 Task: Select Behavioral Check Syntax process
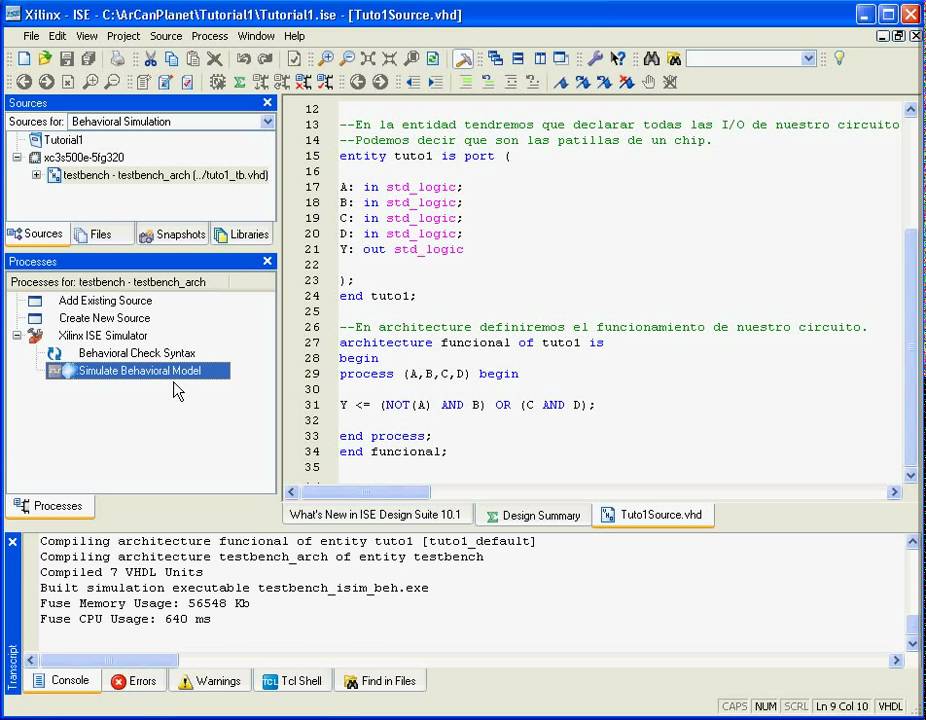pyautogui.click(x=137, y=353)
